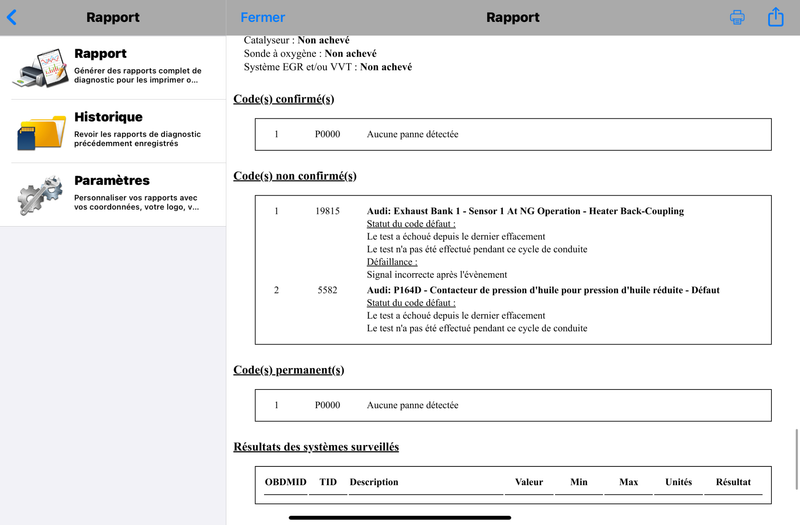The height and width of the screenshot is (525, 800).
Task: Tap the P0000 row under Code(s) permanent(s)
Action: 412,405
